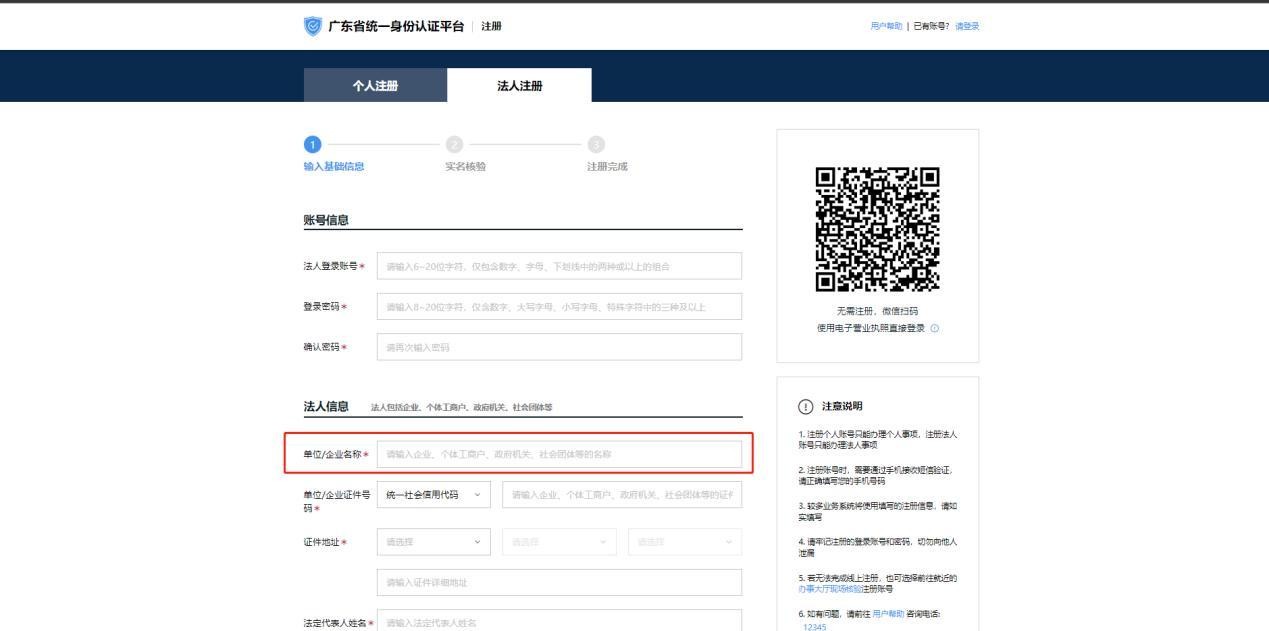Click the 法人登录账号 input field

pos(560,265)
